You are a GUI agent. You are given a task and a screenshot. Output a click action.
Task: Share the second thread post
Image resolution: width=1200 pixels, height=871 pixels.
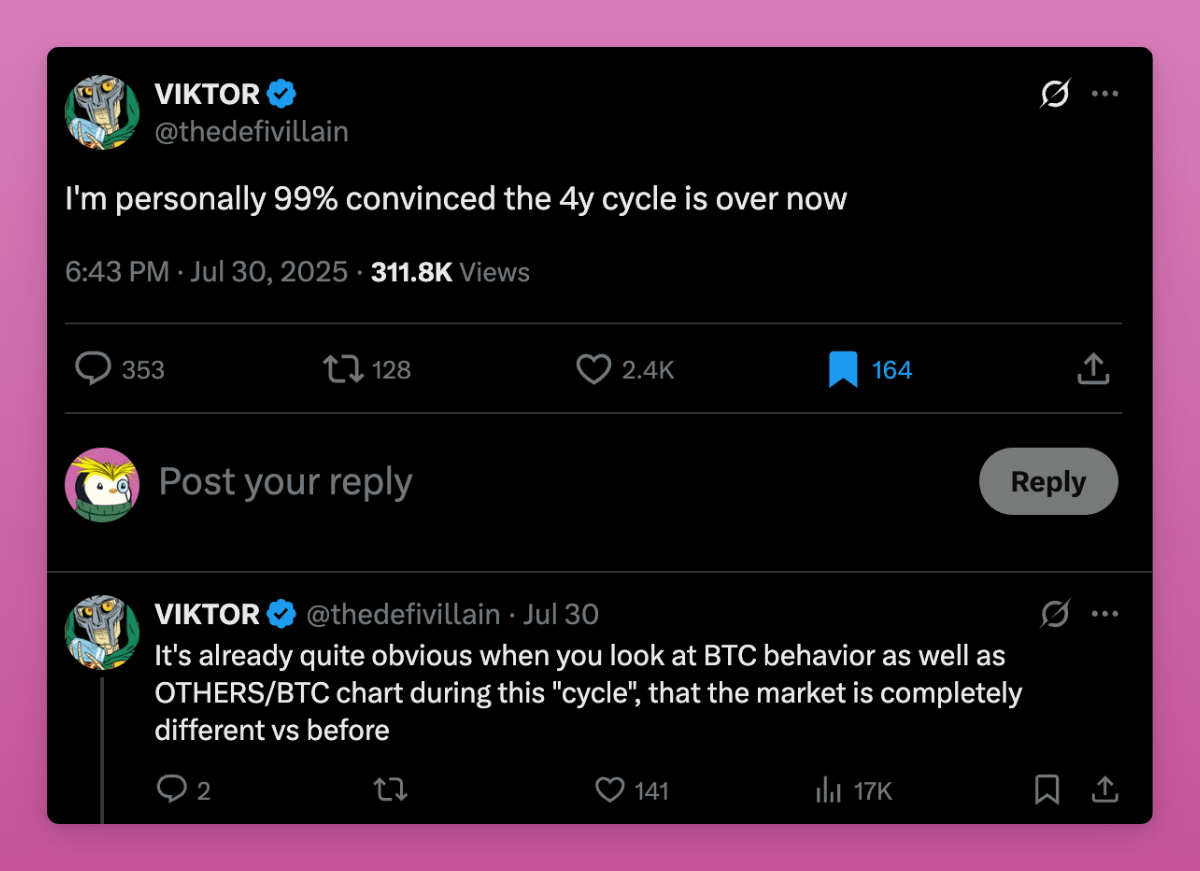[x=1105, y=790]
